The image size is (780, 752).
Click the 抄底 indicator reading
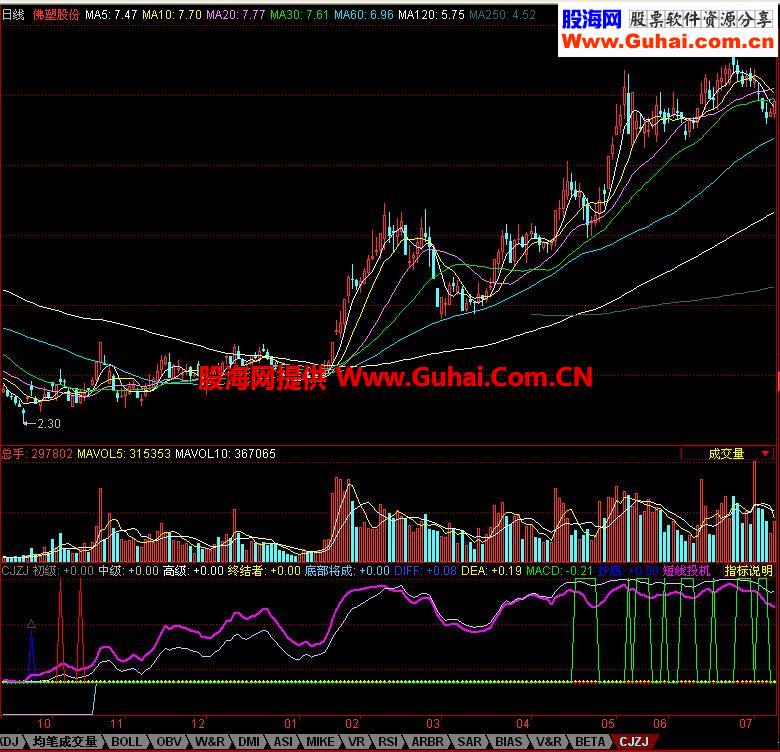pyautogui.click(x=628, y=570)
